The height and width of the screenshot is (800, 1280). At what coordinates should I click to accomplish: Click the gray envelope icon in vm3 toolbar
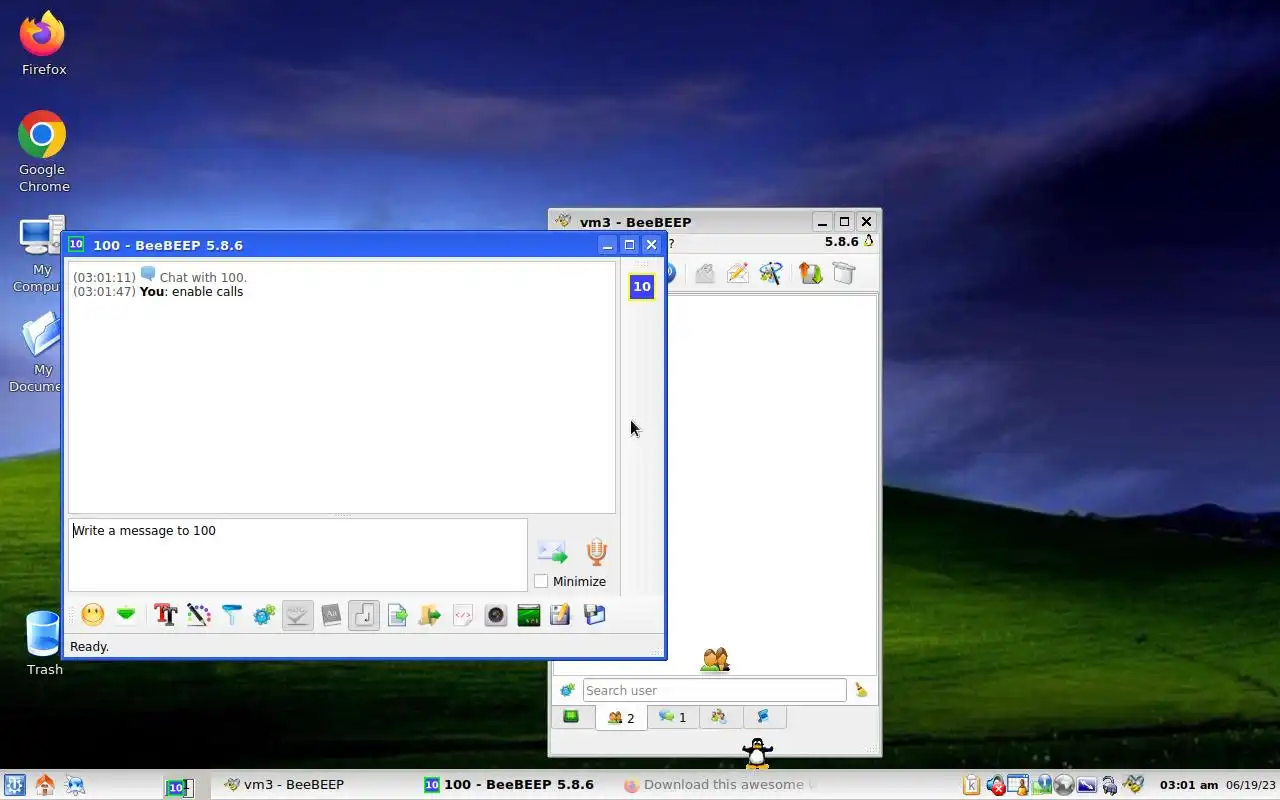[x=705, y=273]
